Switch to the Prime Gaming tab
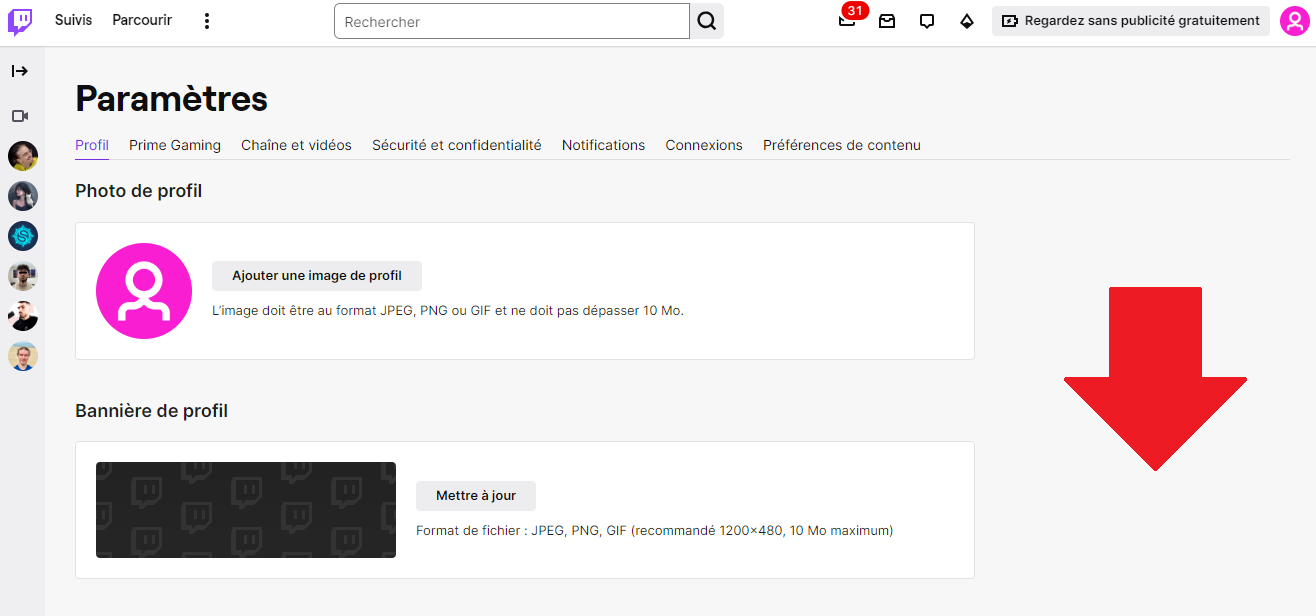This screenshot has height=616, width=1316. coord(175,145)
